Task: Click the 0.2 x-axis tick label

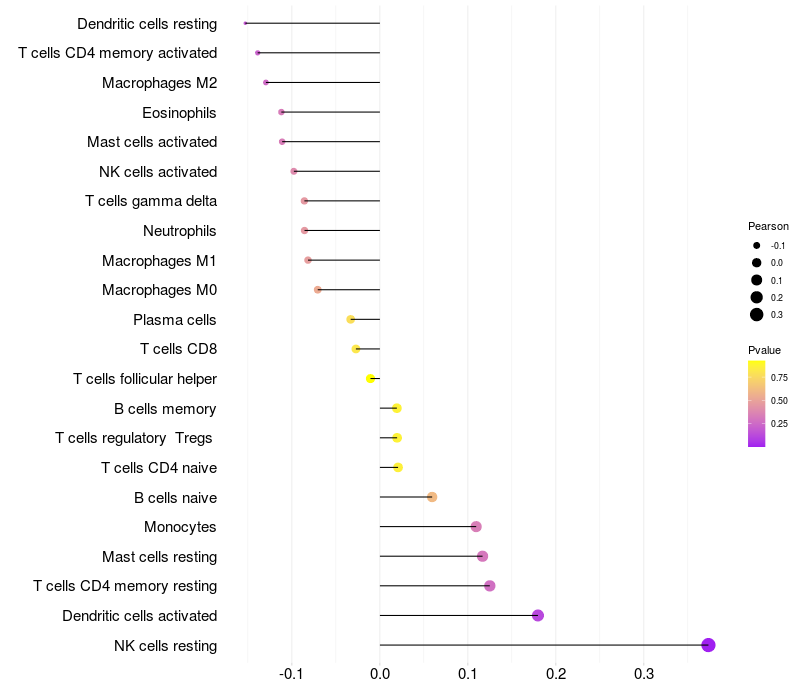Action: pos(556,674)
